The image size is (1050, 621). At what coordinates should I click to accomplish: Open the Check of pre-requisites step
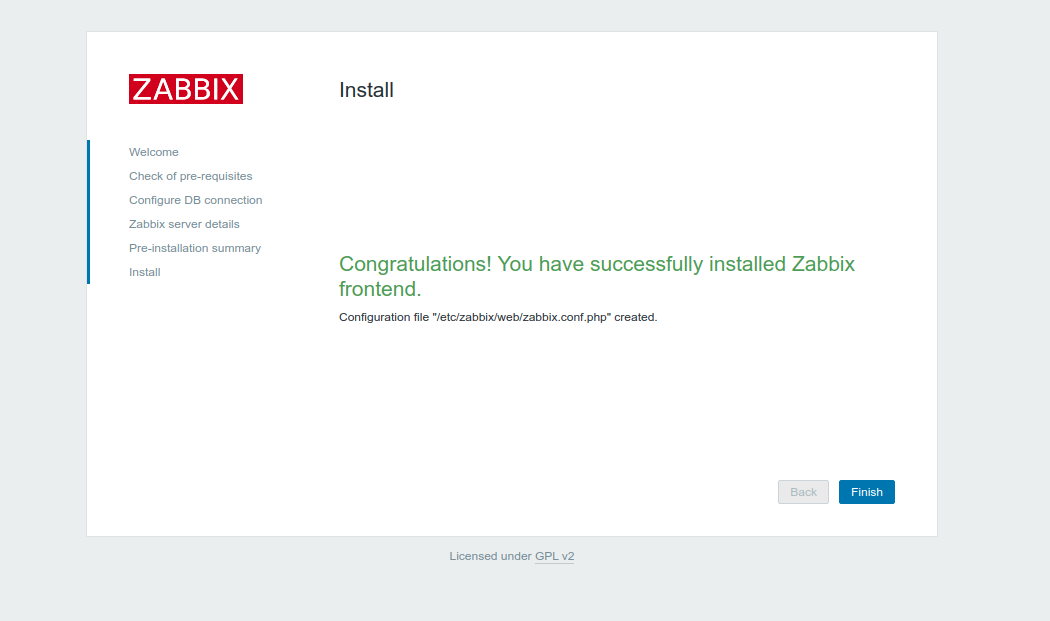[190, 176]
